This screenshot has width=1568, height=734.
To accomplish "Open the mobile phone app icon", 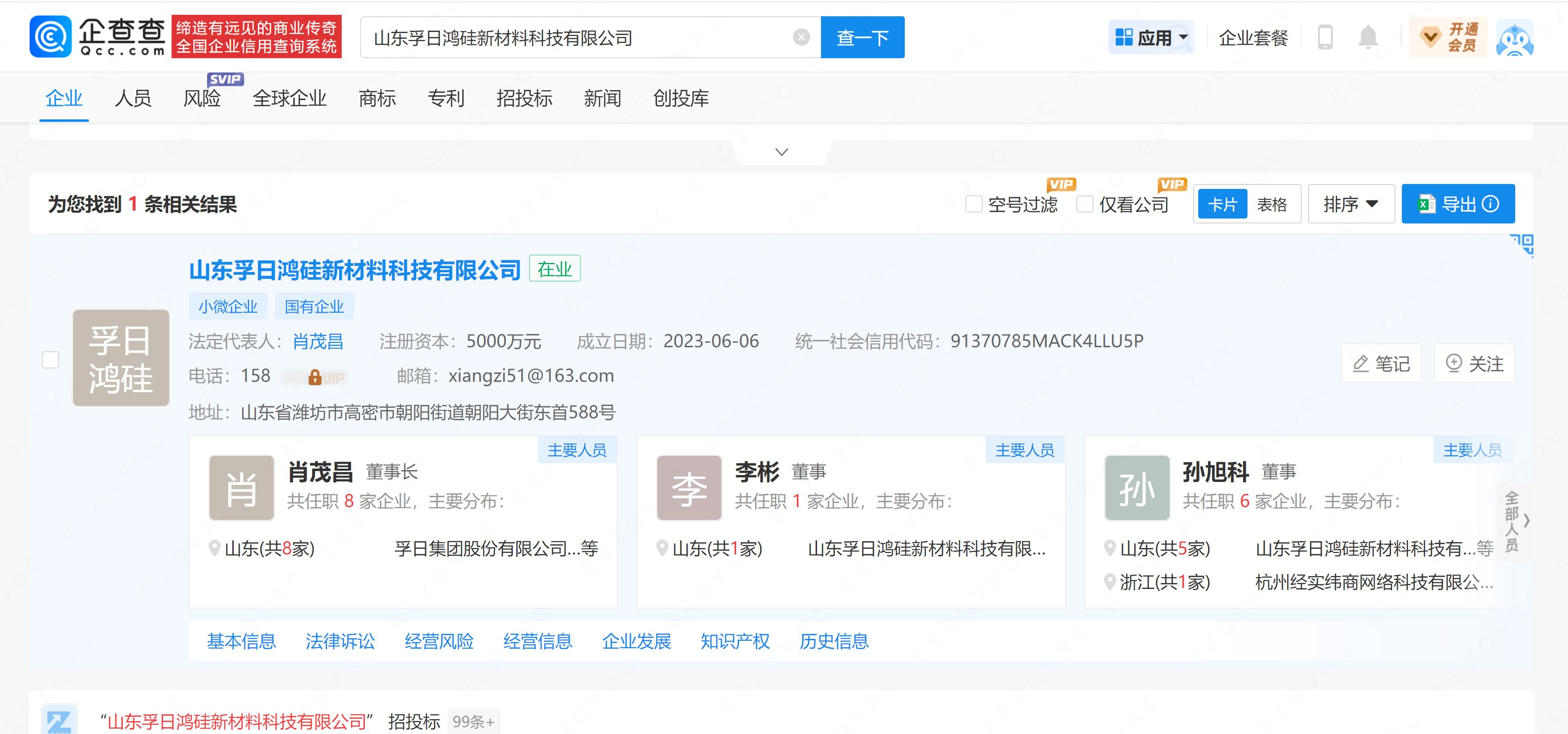I will (1324, 37).
